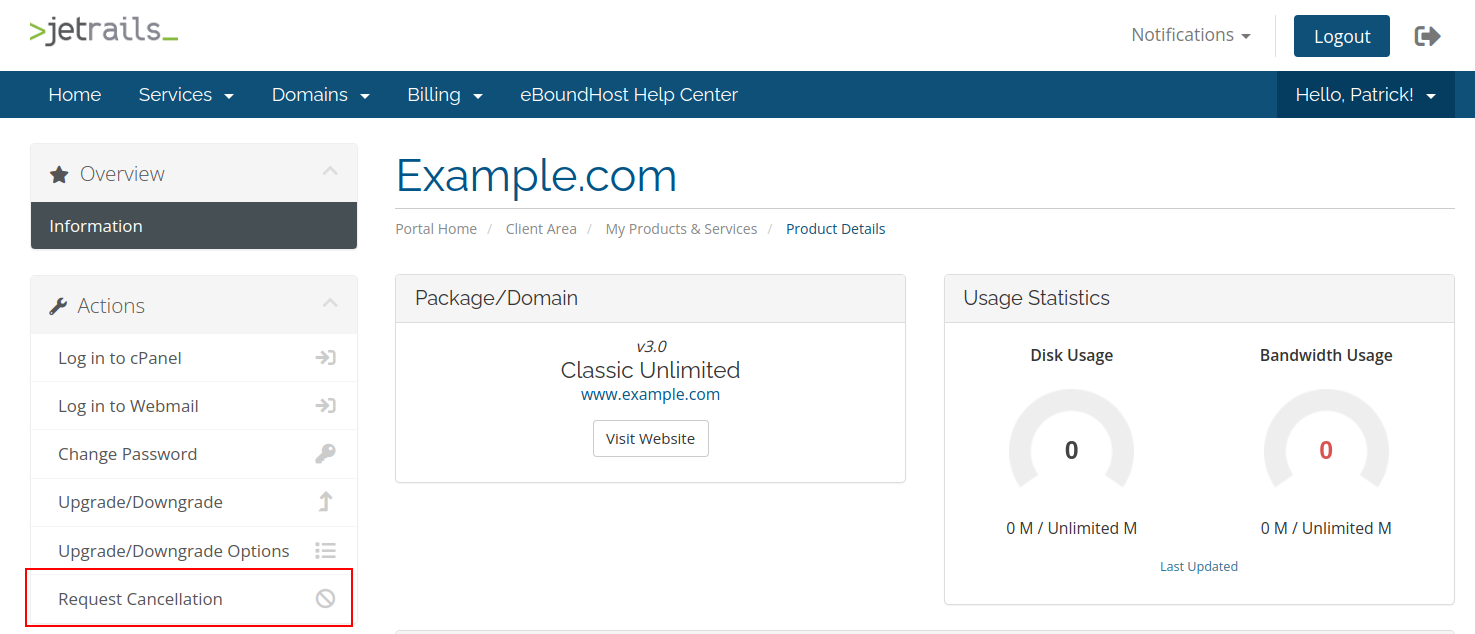Collapse the Overview panel chevron
The width and height of the screenshot is (1475, 634).
click(x=330, y=172)
